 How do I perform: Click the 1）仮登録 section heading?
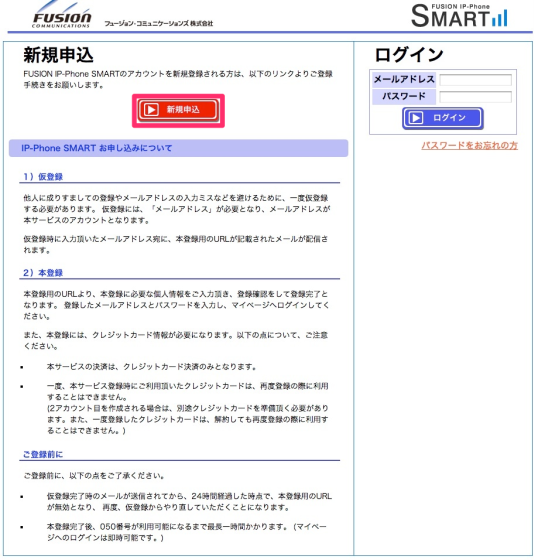(43, 177)
